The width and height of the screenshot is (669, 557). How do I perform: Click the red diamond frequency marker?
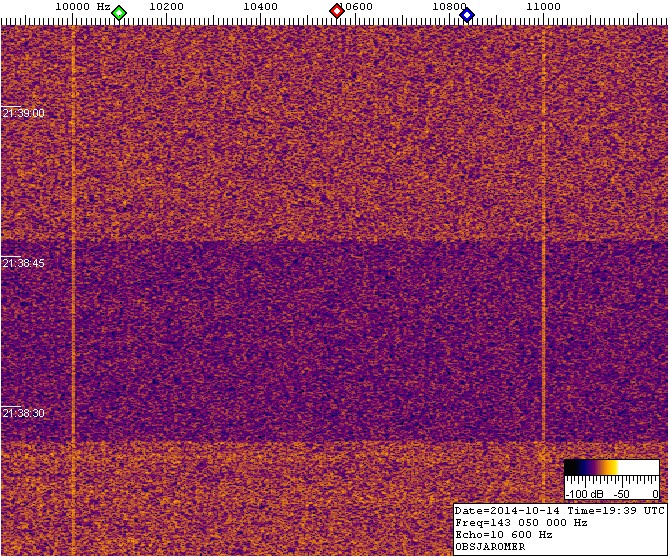click(337, 12)
